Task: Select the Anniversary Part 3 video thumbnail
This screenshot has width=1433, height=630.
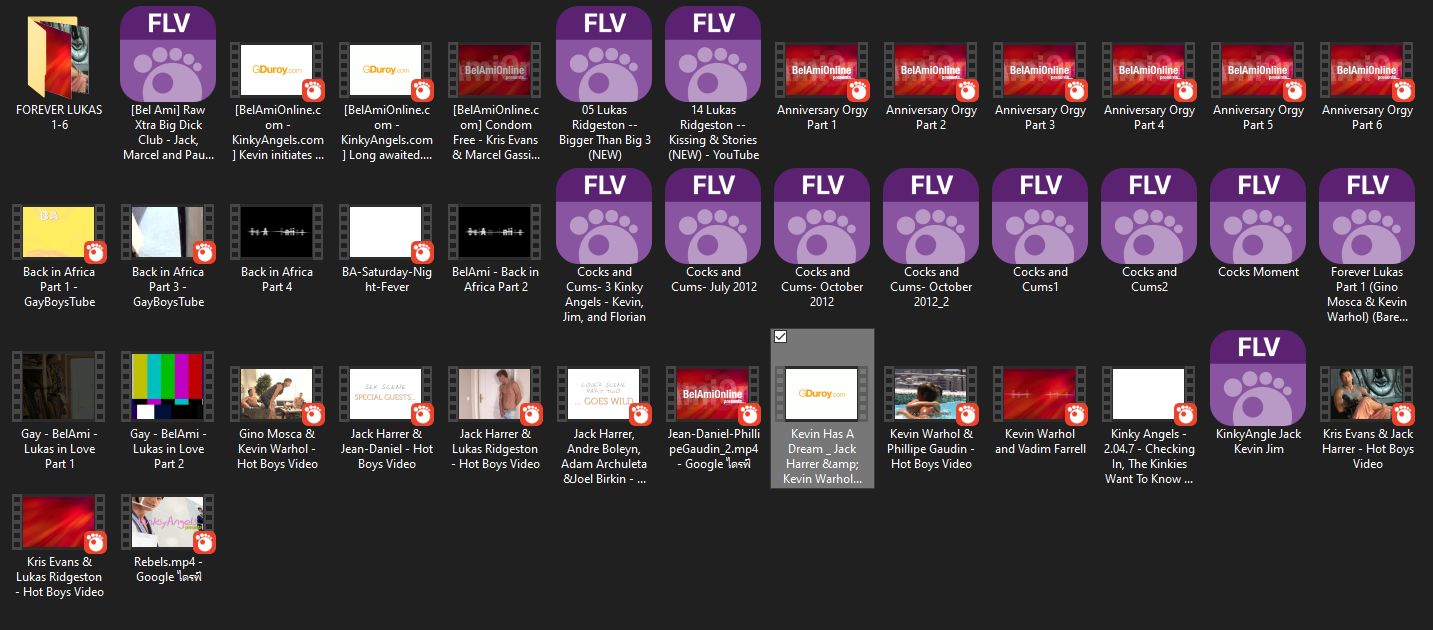Action: tap(1040, 70)
